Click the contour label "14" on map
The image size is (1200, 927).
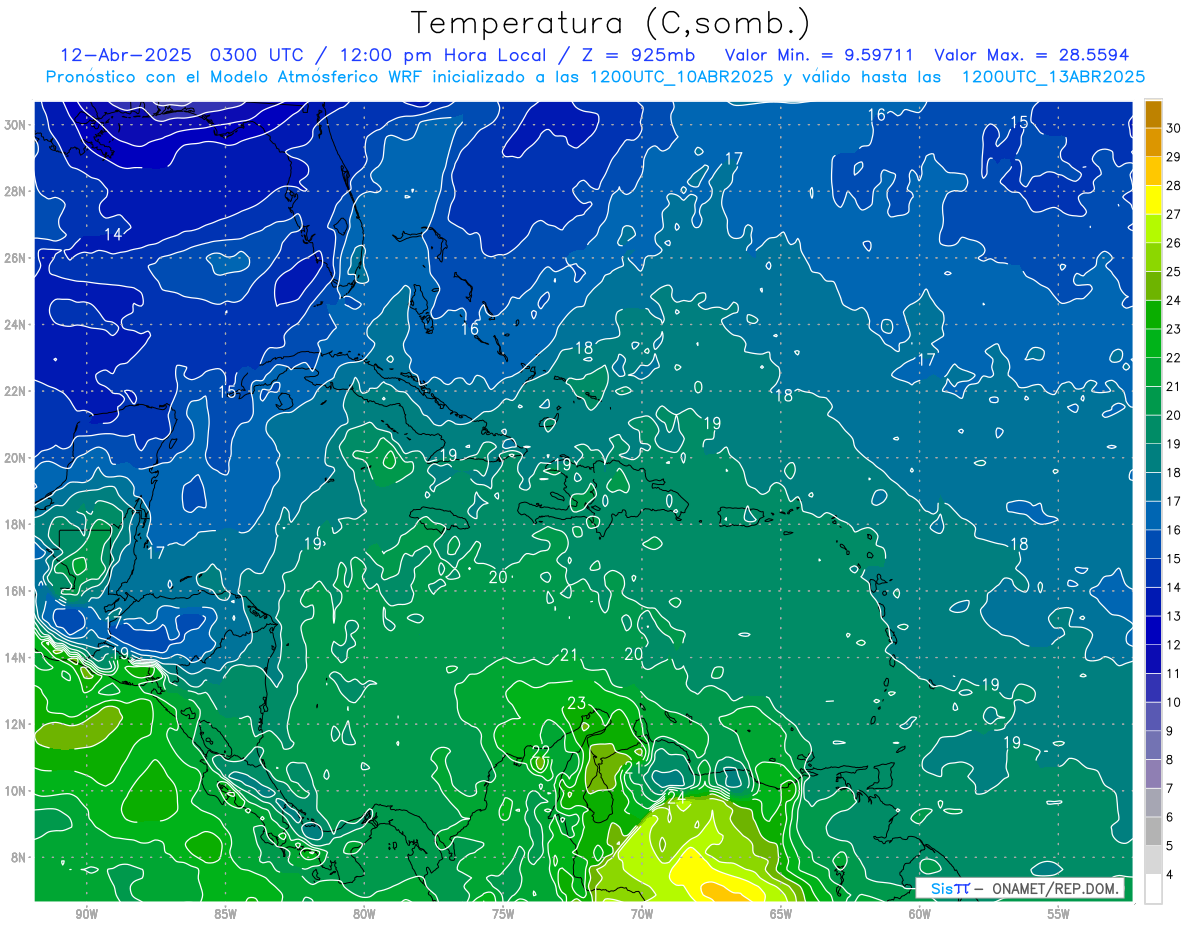coord(113,234)
